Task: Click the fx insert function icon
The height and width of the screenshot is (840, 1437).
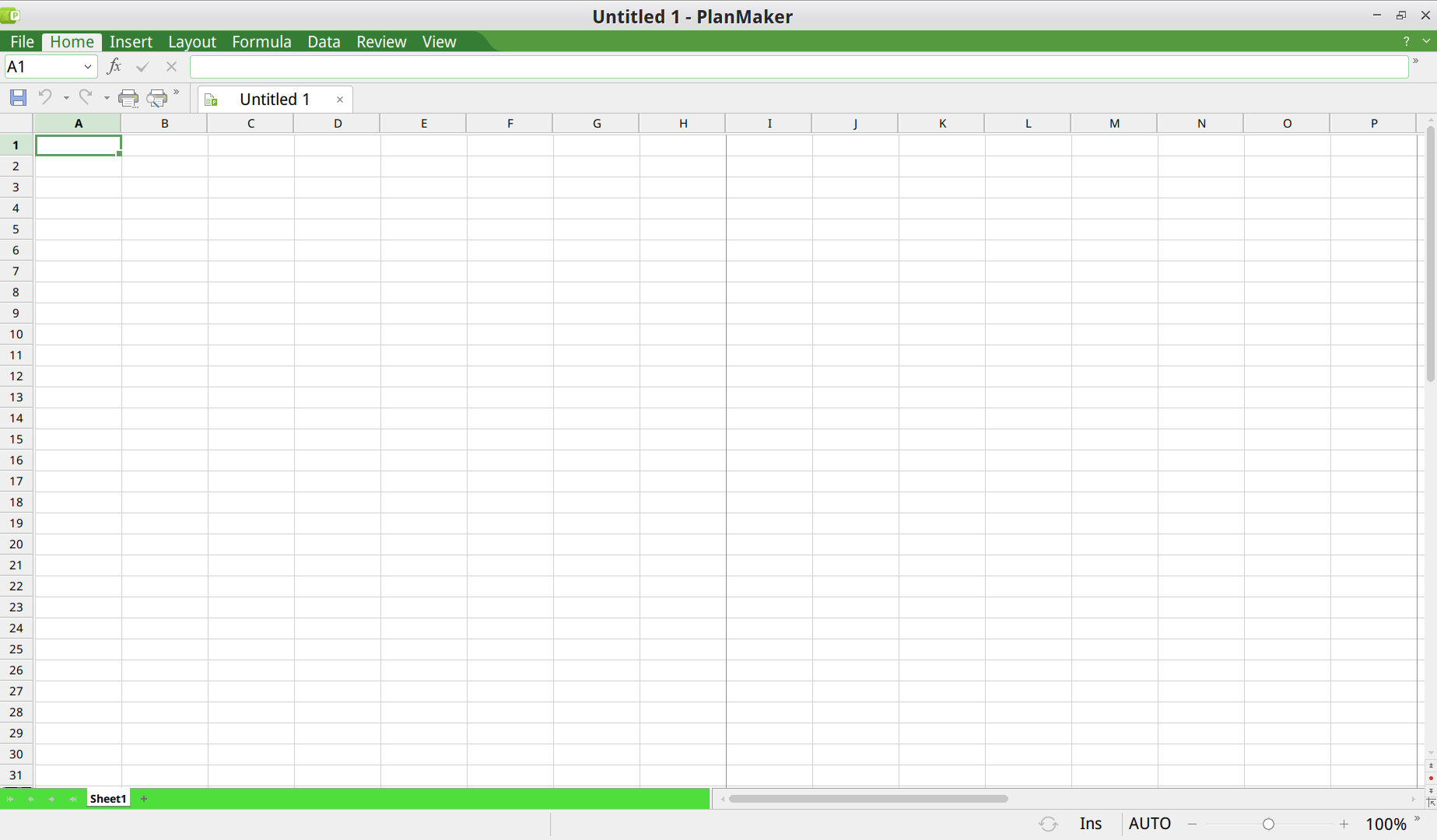Action: [114, 67]
